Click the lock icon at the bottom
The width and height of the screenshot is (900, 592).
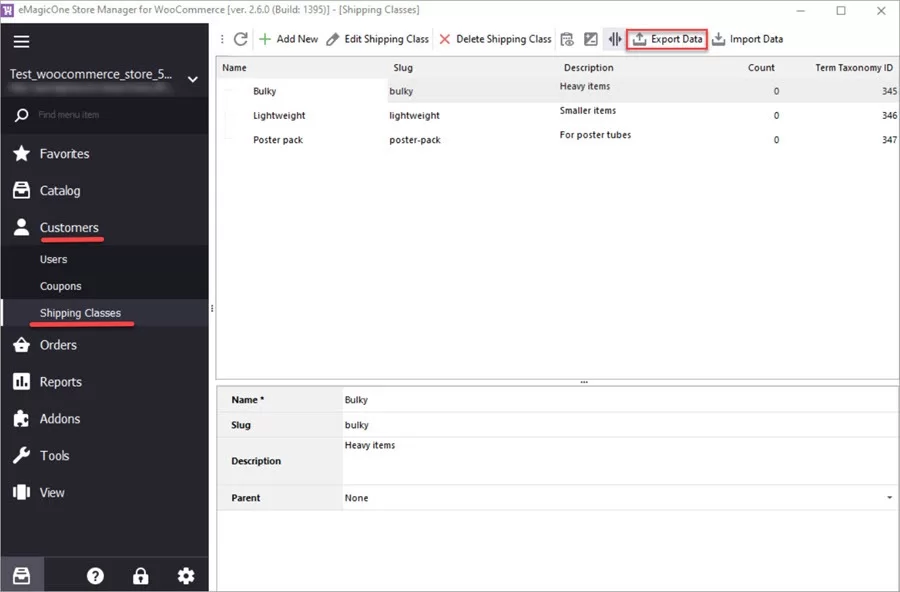pyautogui.click(x=140, y=575)
